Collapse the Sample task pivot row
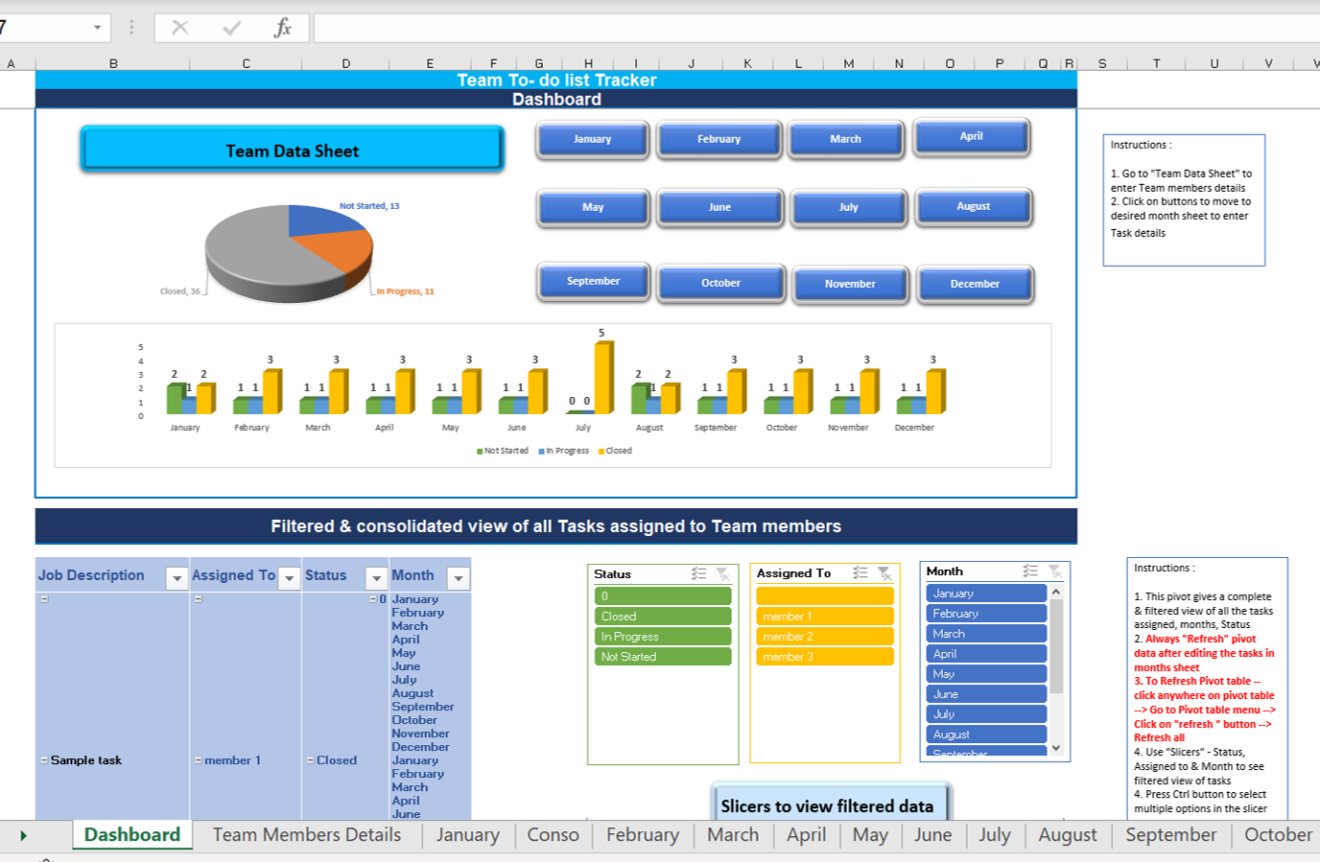The height and width of the screenshot is (862, 1320). (44, 760)
